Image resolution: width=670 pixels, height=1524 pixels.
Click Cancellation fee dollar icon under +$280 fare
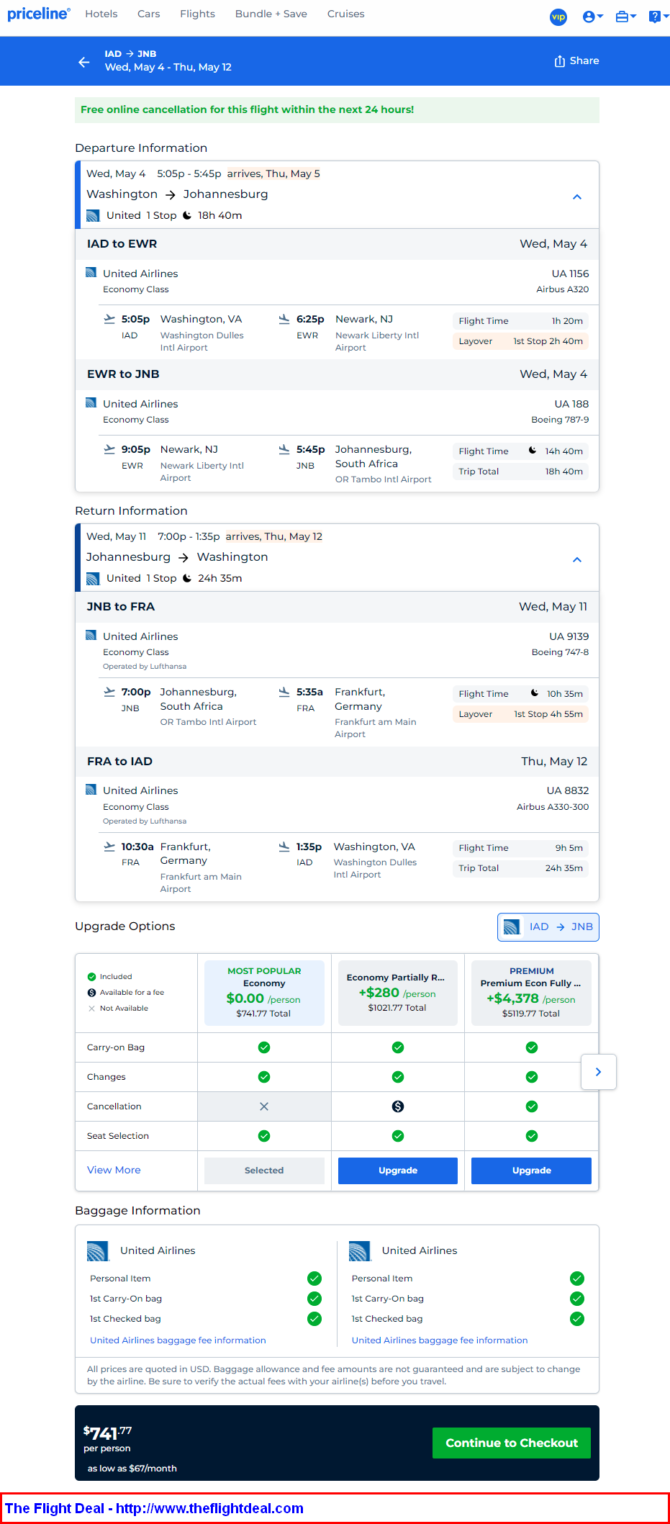click(398, 1106)
